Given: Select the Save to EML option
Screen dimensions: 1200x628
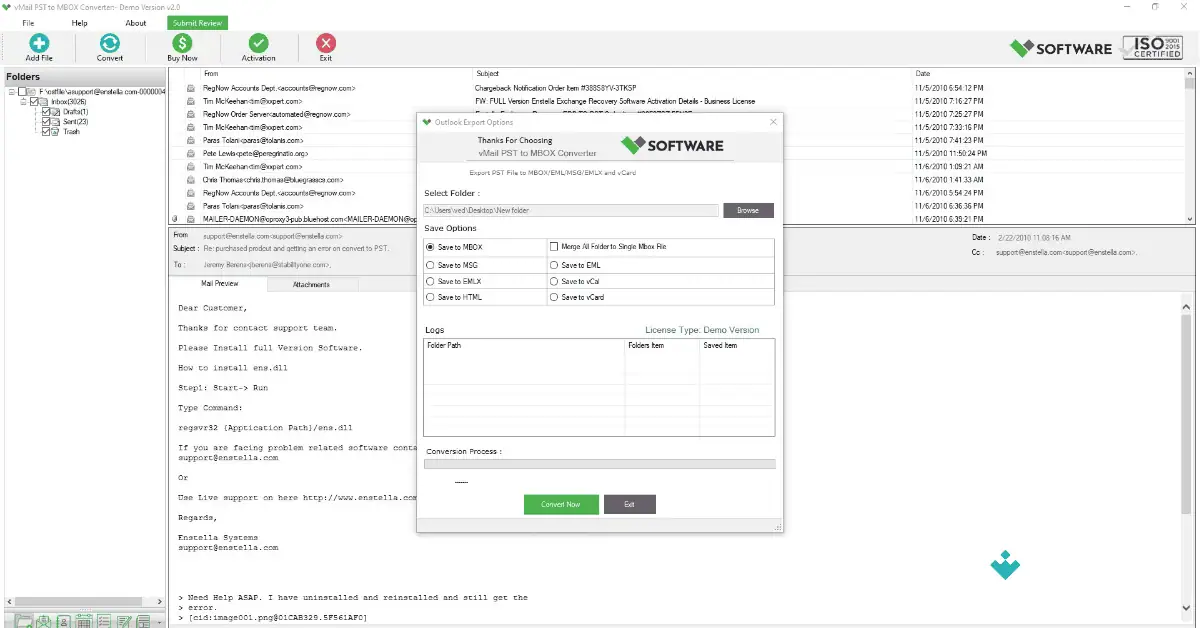Looking at the screenshot, I should click(553, 263).
